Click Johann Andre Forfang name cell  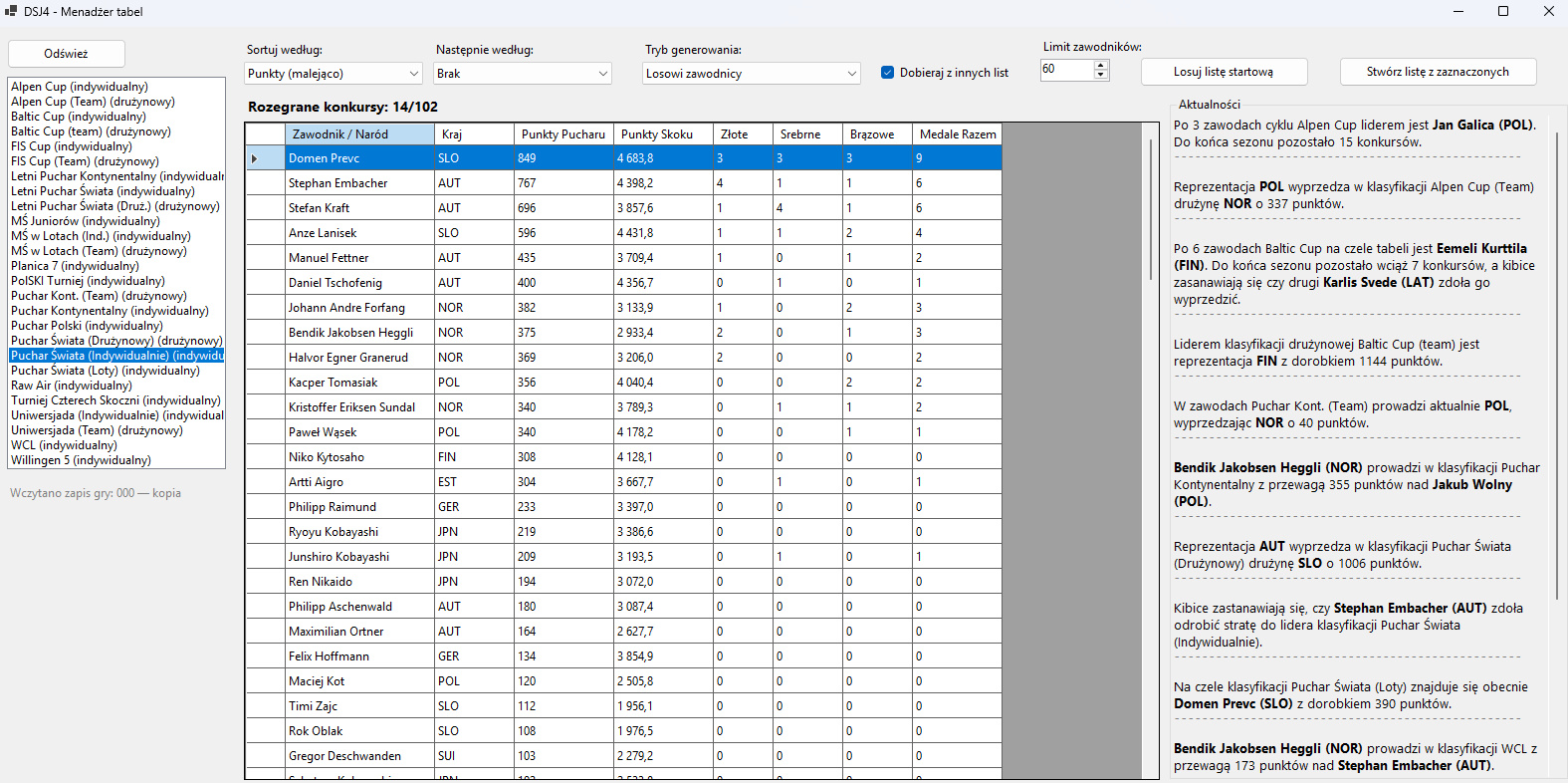pyautogui.click(x=359, y=308)
